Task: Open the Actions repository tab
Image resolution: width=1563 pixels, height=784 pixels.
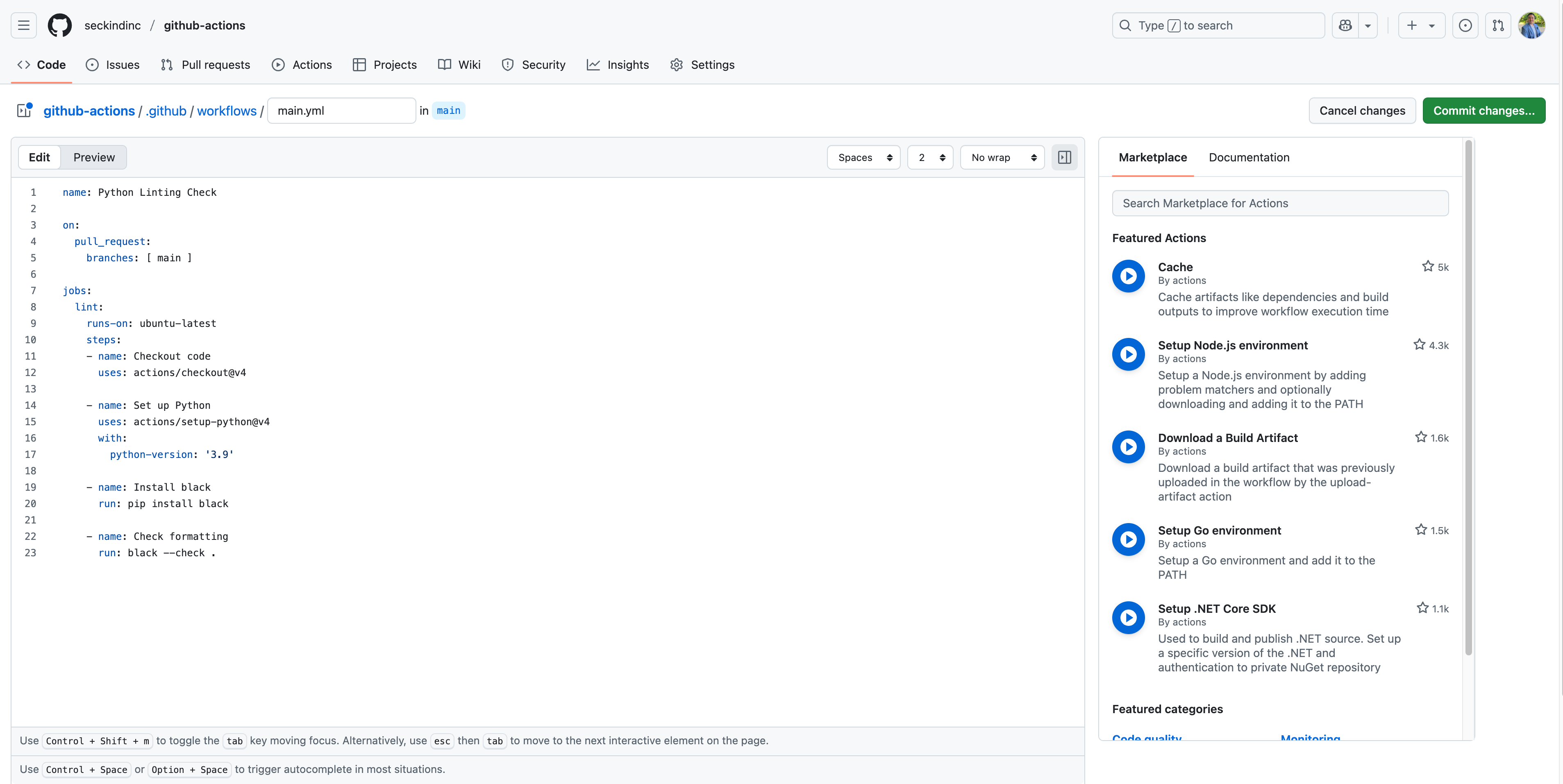Action: pos(302,65)
